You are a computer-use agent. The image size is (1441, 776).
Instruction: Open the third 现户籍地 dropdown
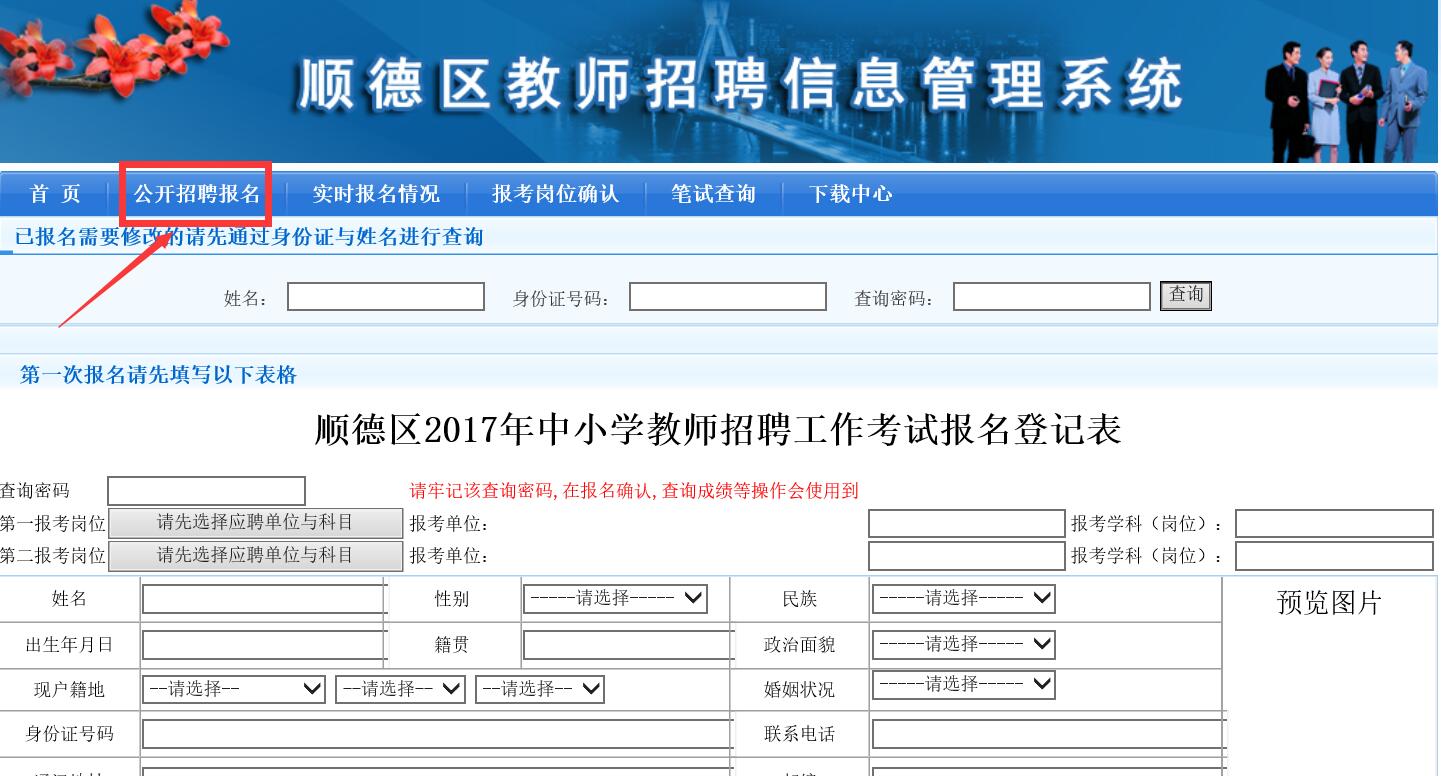tap(540, 689)
